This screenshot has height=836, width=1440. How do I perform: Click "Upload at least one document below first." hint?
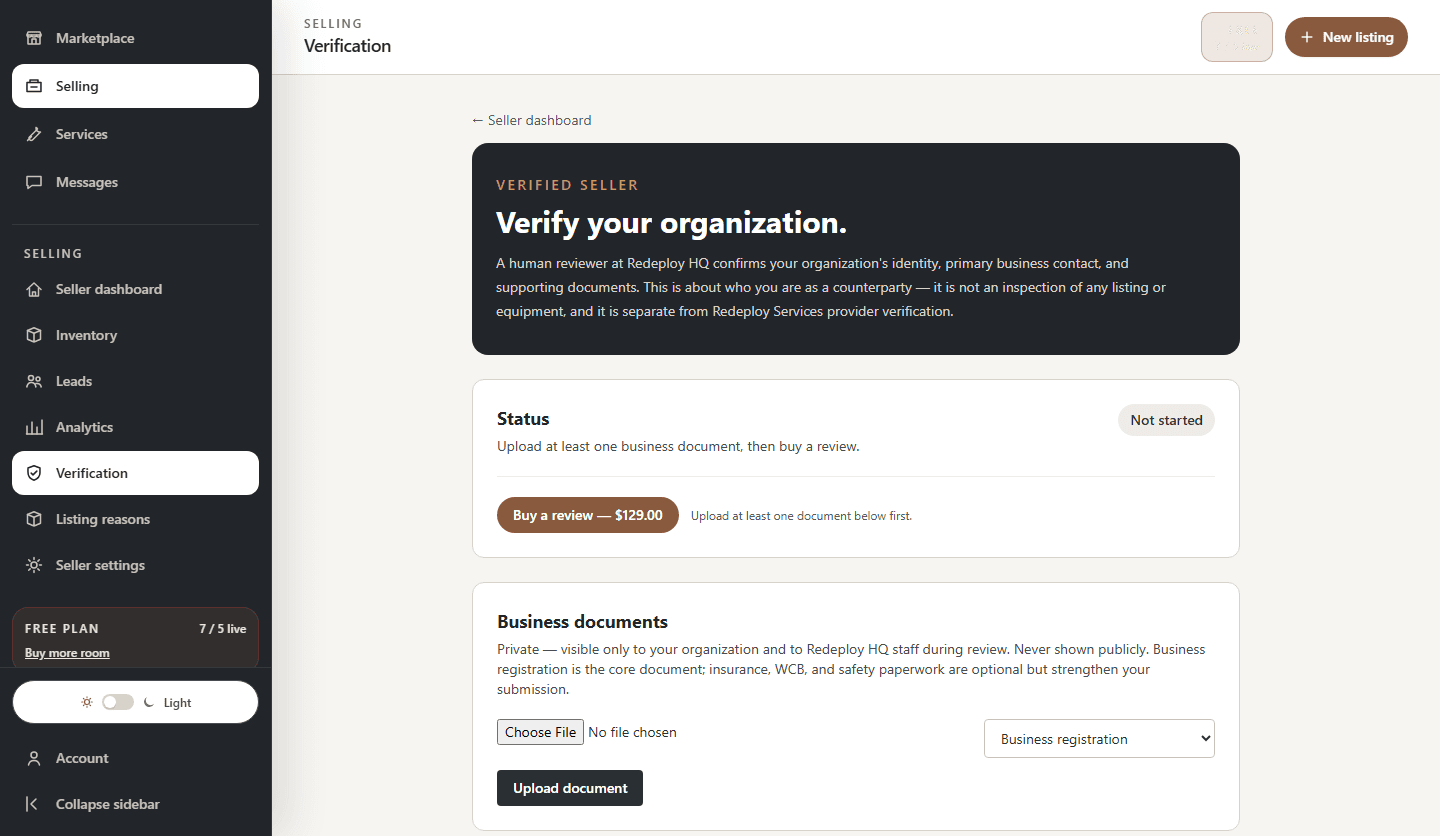click(801, 516)
